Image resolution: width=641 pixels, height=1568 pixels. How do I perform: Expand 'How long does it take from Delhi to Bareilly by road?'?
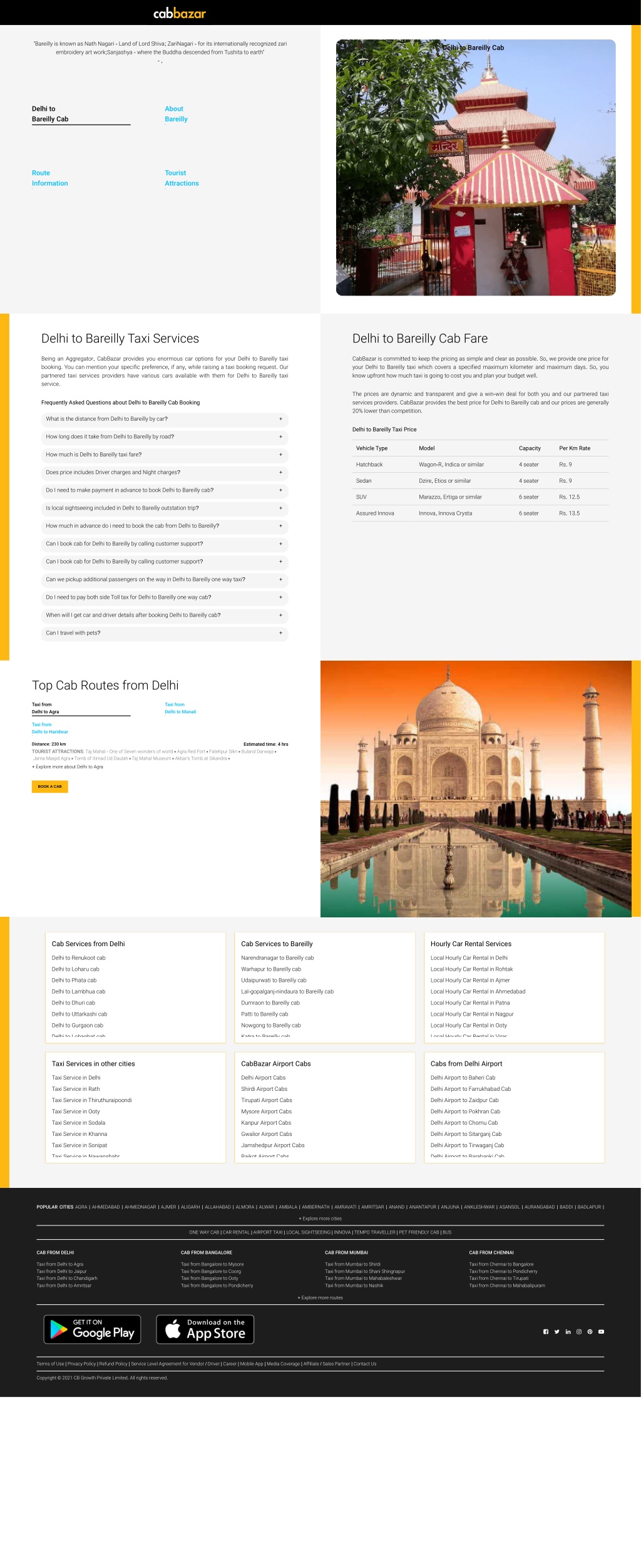(x=165, y=437)
